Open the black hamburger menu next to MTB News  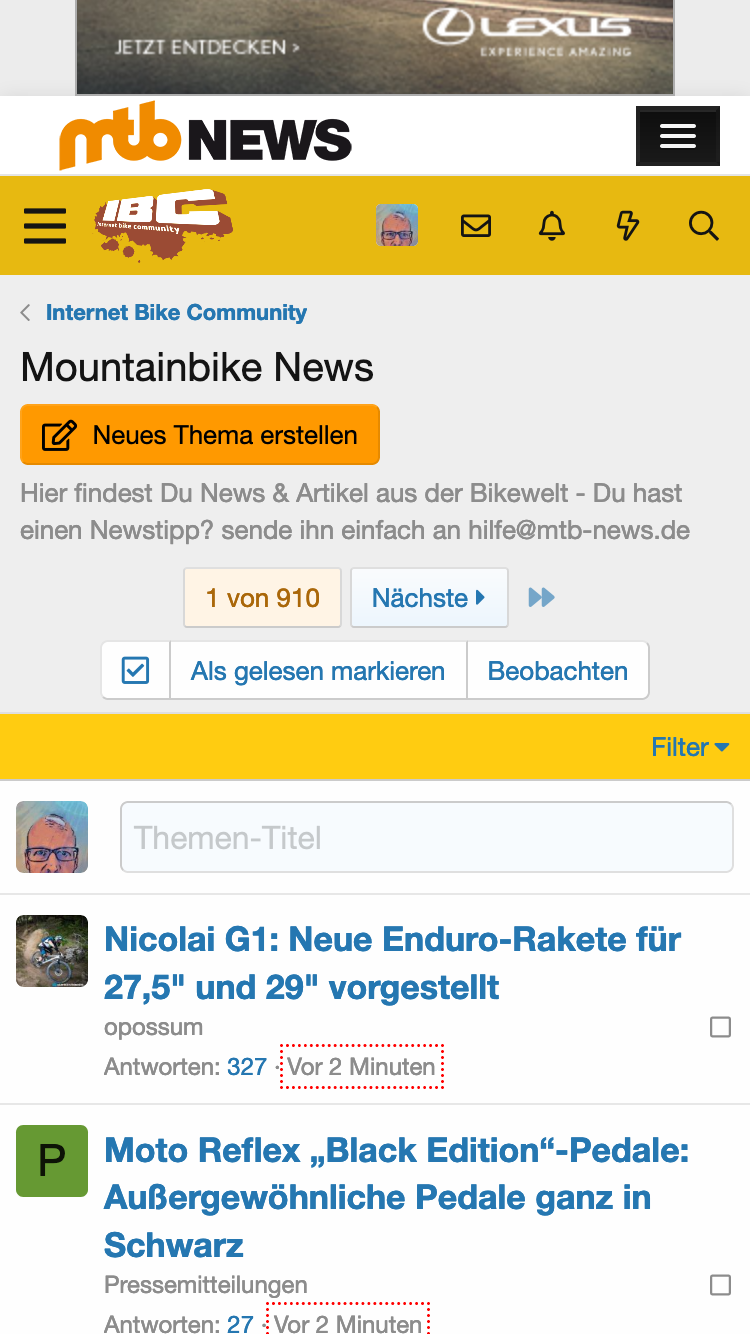tap(677, 136)
